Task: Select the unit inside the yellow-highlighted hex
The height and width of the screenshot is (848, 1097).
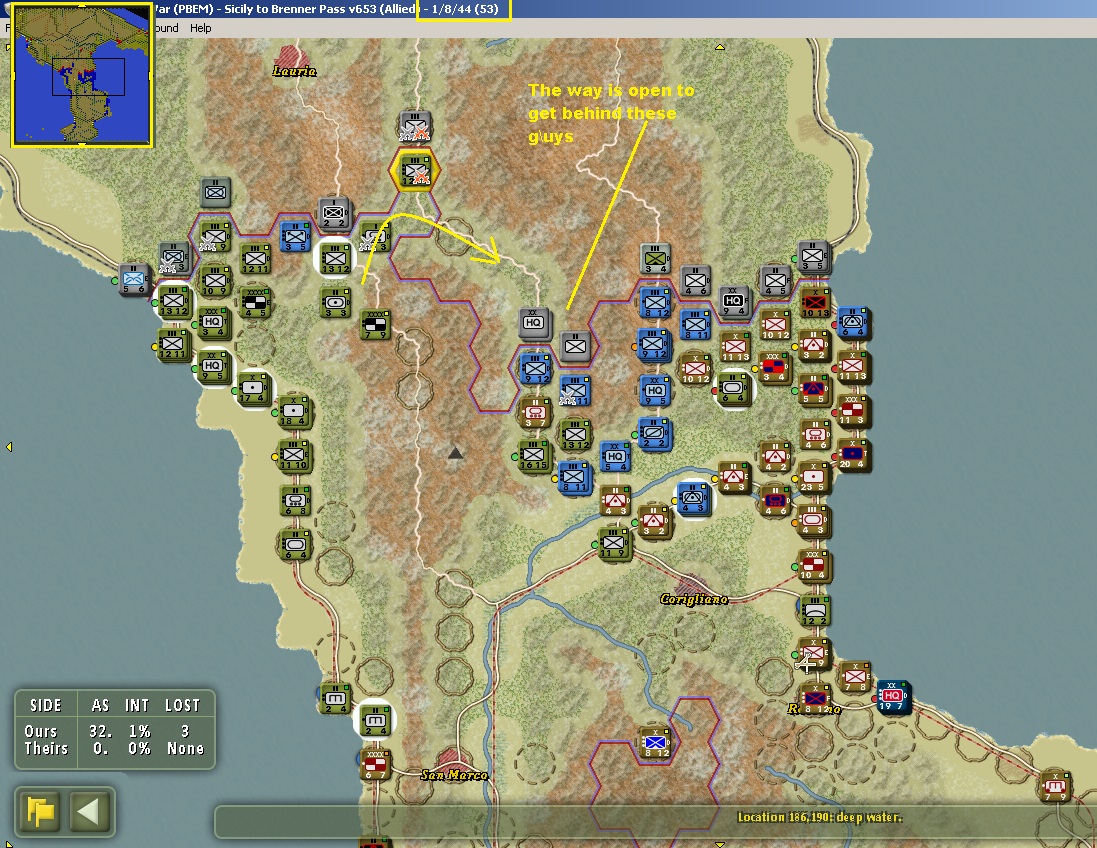Action: pyautogui.click(x=415, y=170)
